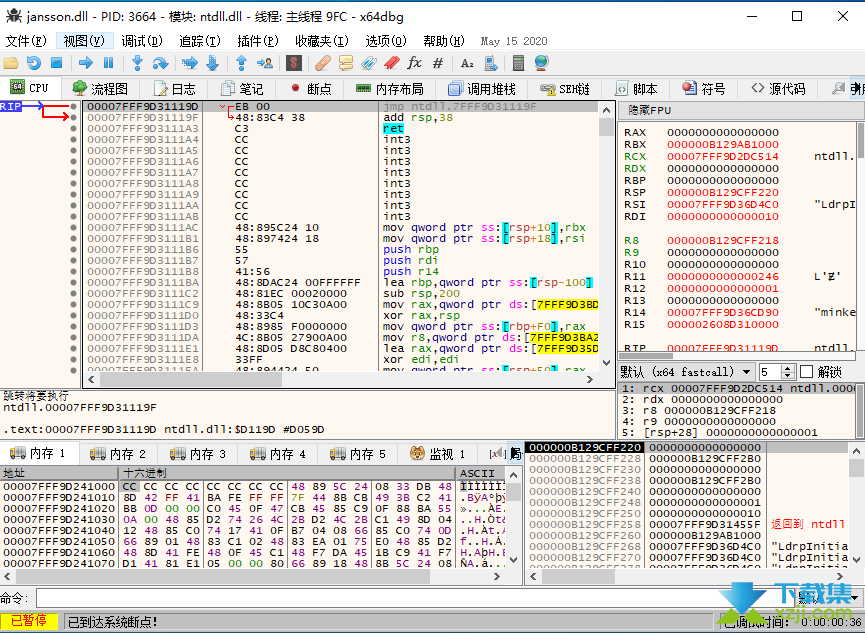Open the 选项 (Options) menu
This screenshot has width=865, height=633.
[386, 41]
